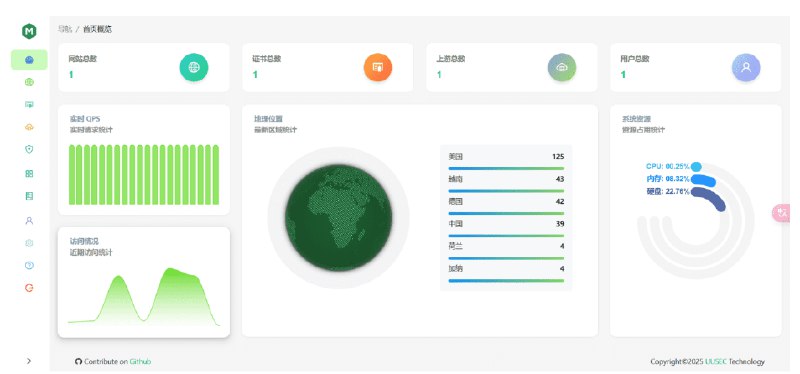Click the 中国 row in region list

pyautogui.click(x=506, y=224)
